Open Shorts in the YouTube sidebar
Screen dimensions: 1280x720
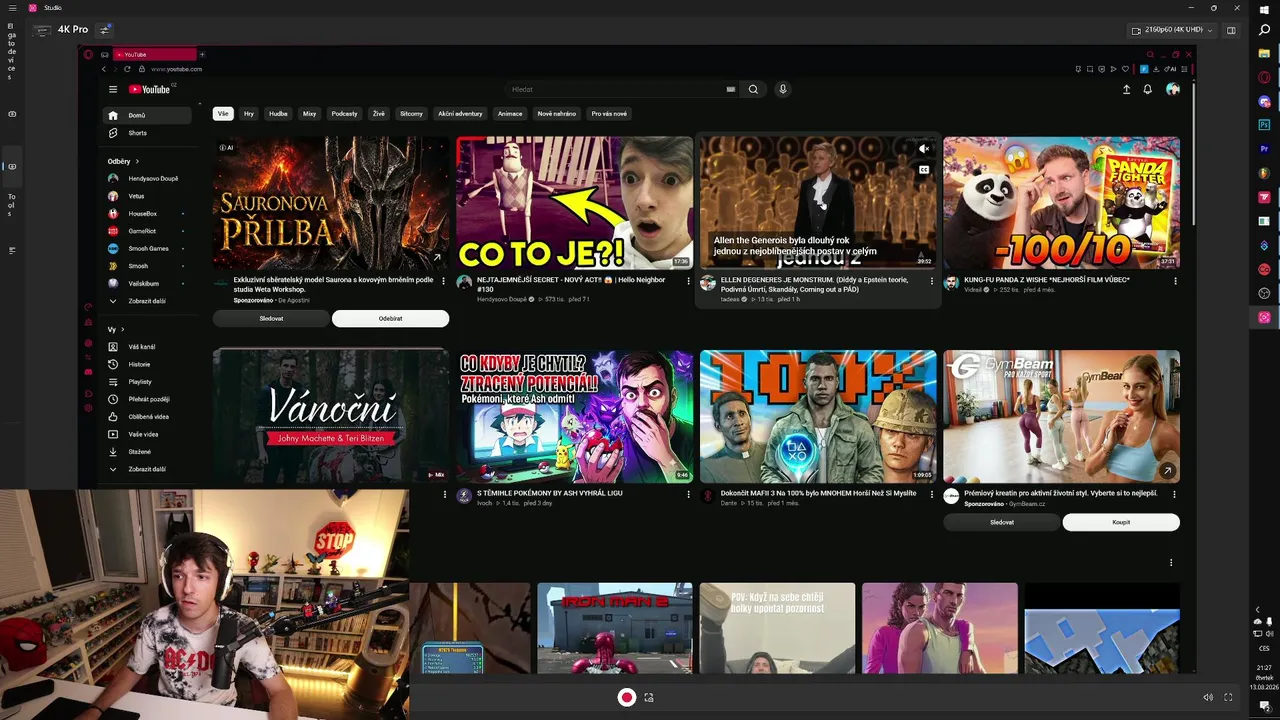click(147, 133)
